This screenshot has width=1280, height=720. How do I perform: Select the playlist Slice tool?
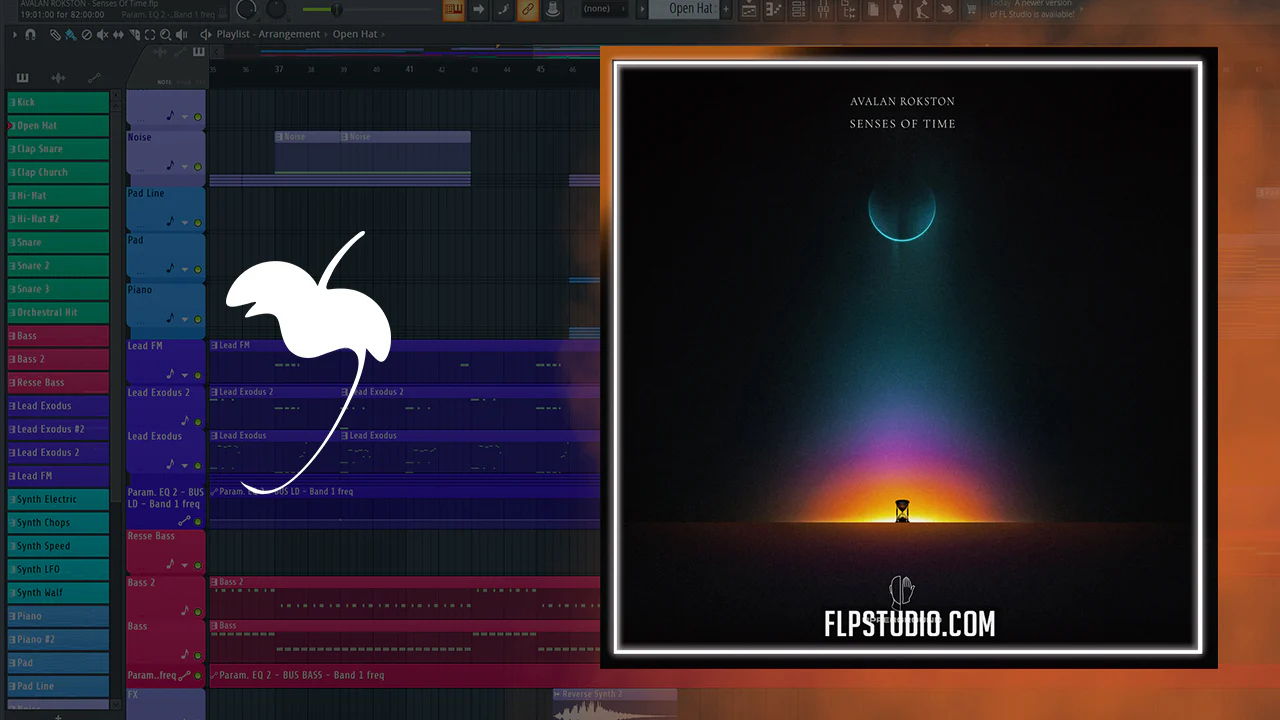tap(134, 34)
